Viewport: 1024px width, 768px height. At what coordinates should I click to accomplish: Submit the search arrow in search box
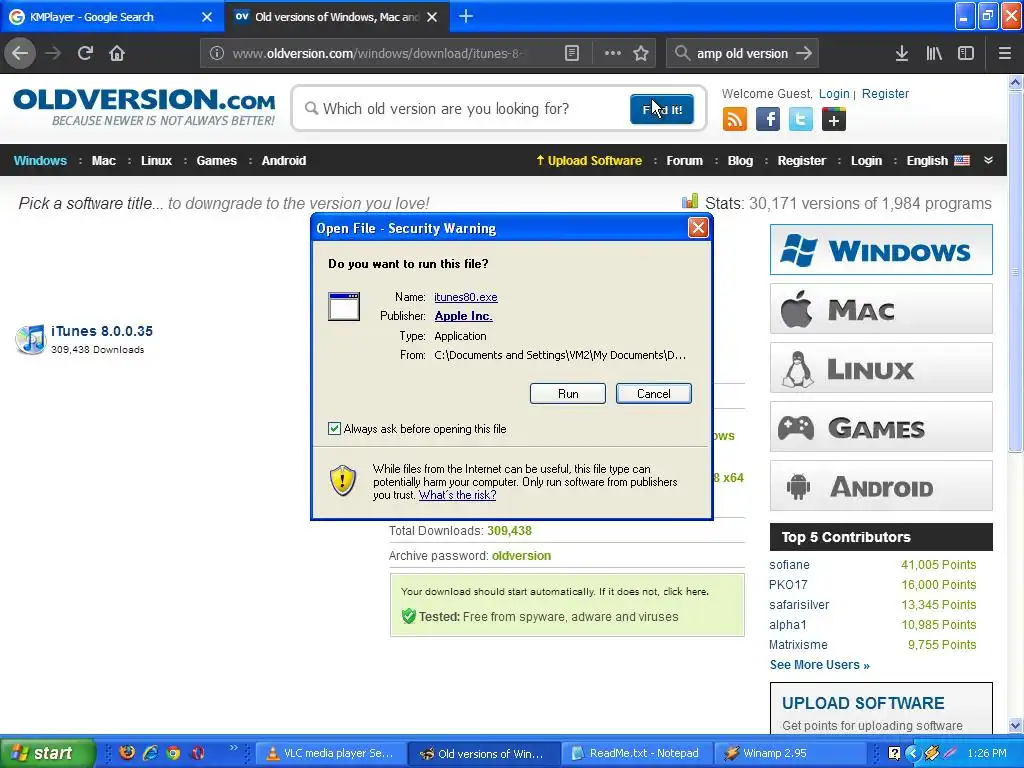804,54
